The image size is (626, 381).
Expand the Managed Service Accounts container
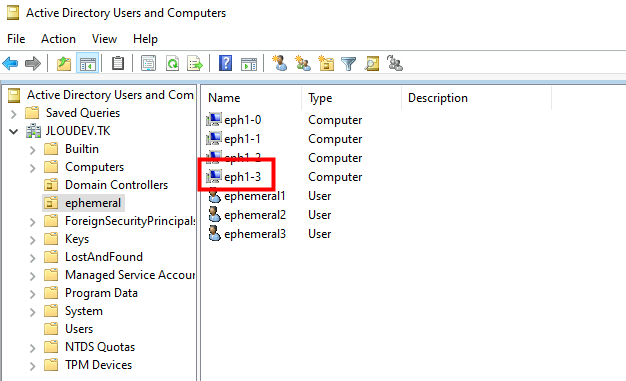(x=33, y=276)
